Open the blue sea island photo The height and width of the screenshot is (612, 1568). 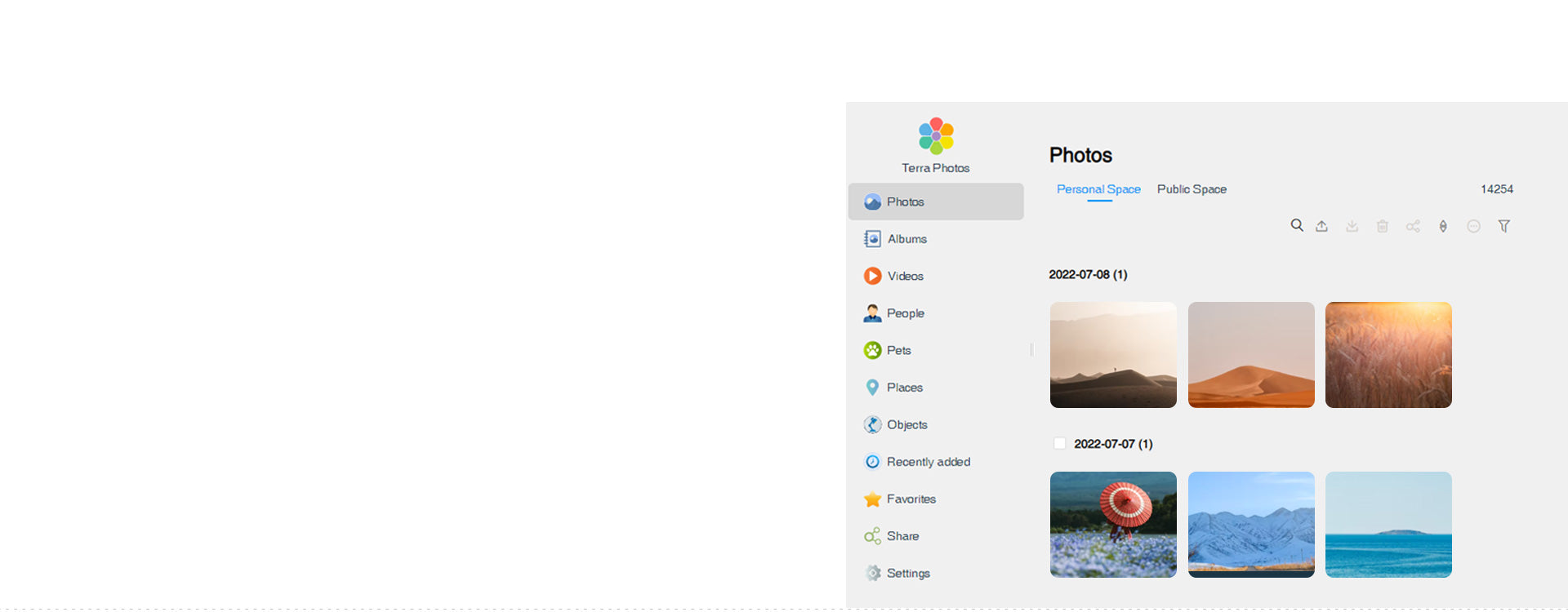tap(1388, 525)
